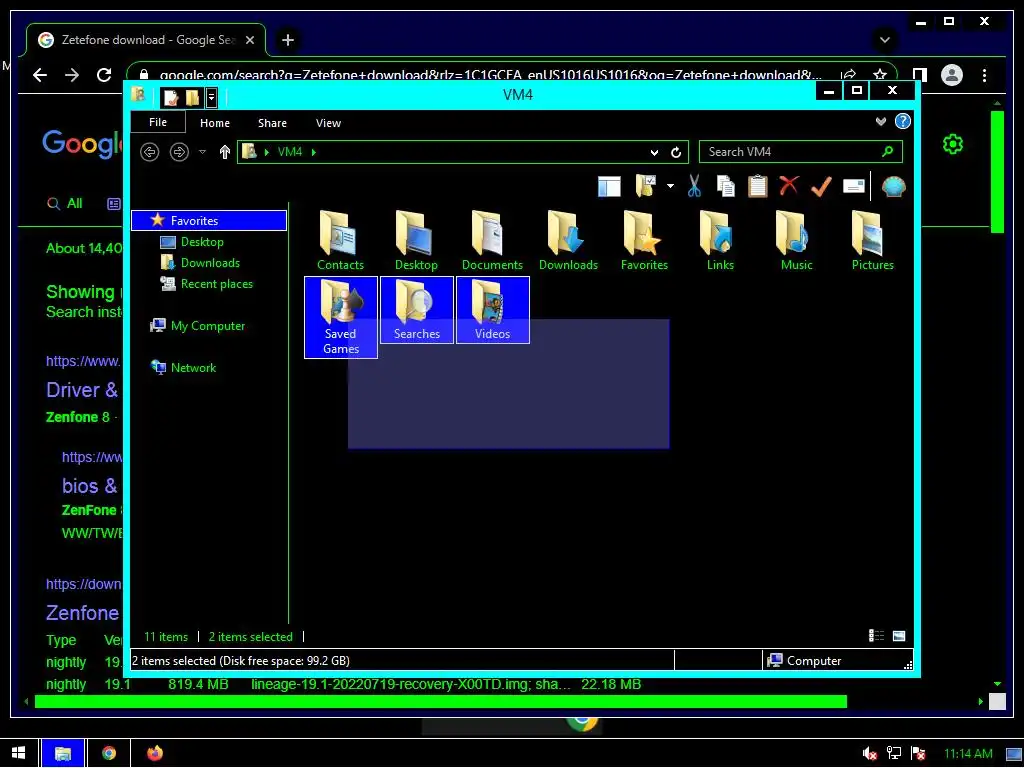The height and width of the screenshot is (768, 1024).
Task: Select the Videos folder
Action: [x=492, y=310]
